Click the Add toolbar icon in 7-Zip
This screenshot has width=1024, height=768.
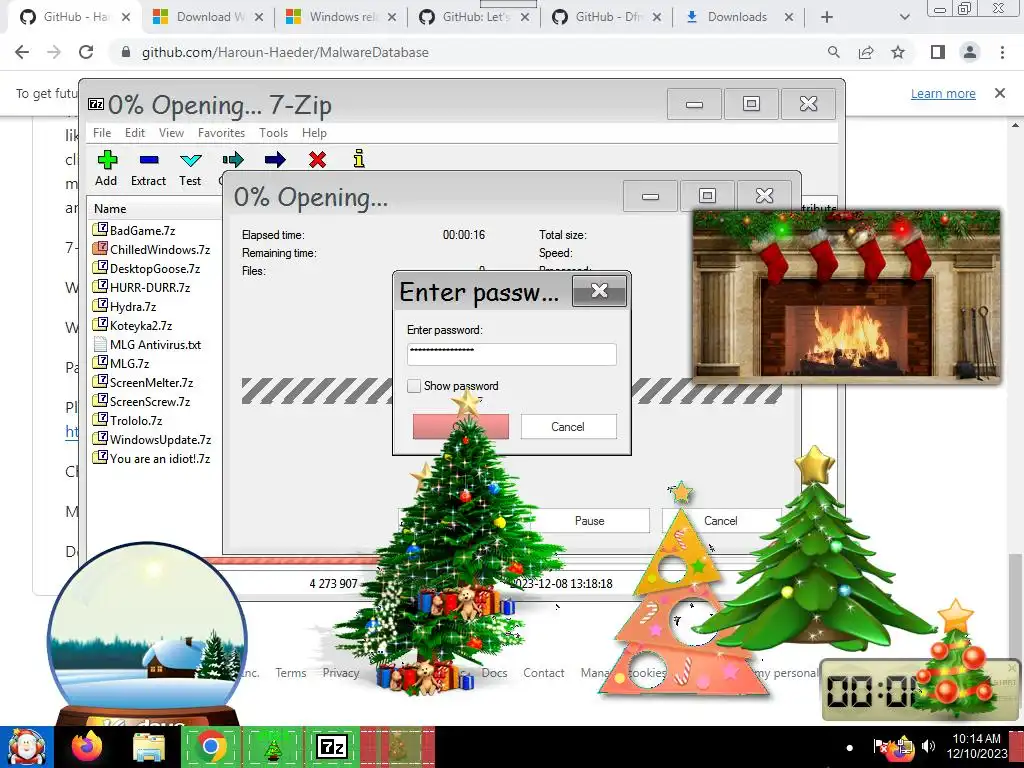point(107,160)
